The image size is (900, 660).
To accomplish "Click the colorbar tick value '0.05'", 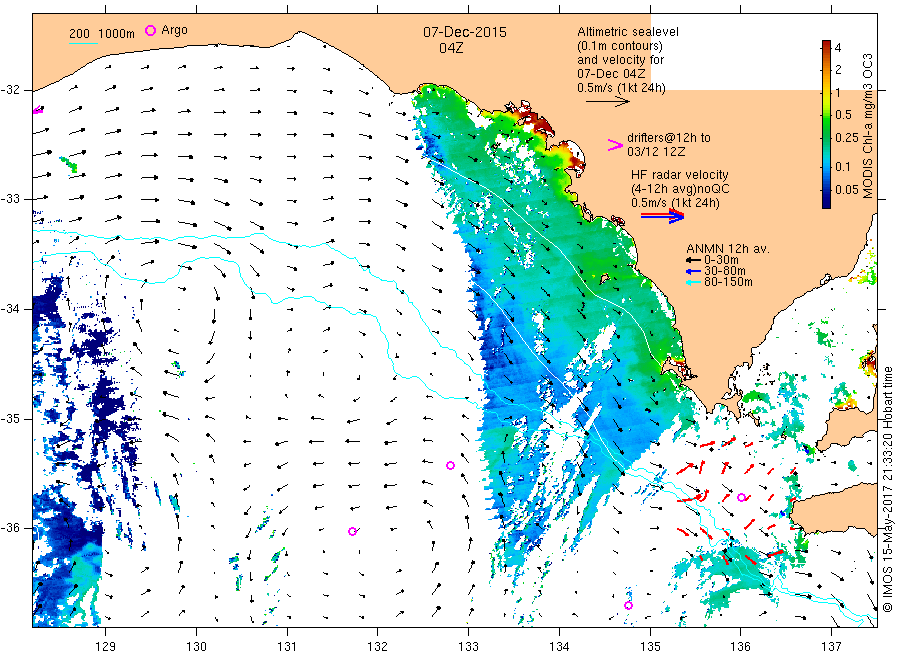I will (847, 189).
